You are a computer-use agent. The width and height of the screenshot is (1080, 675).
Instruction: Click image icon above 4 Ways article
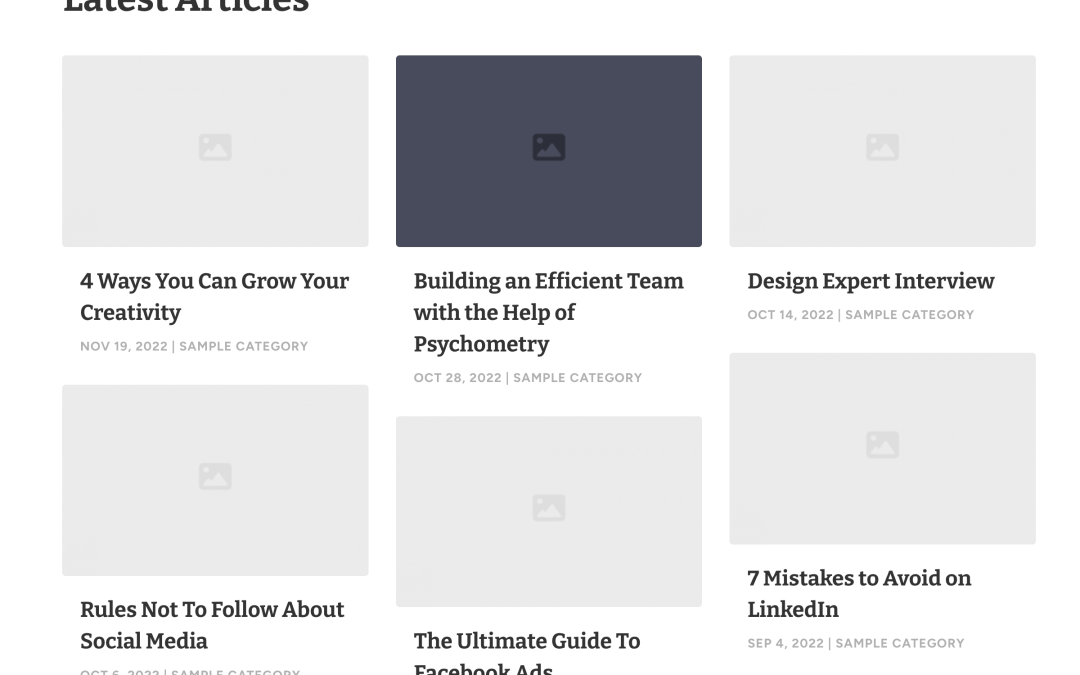[x=215, y=147]
